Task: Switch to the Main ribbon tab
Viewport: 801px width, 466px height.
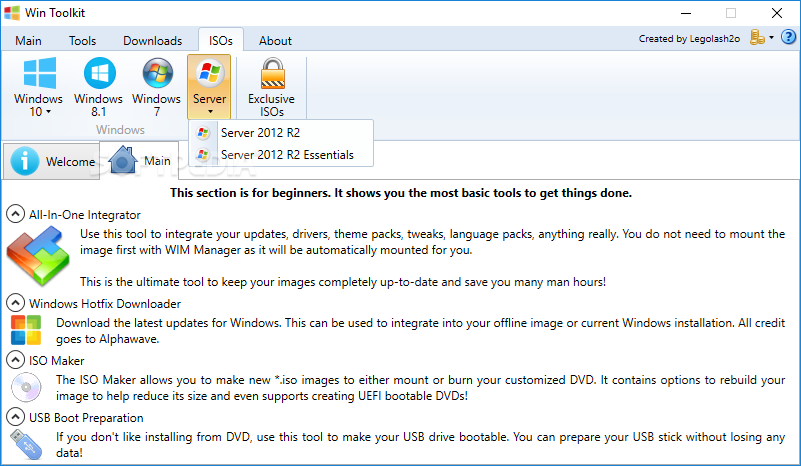Action: pyautogui.click(x=28, y=40)
